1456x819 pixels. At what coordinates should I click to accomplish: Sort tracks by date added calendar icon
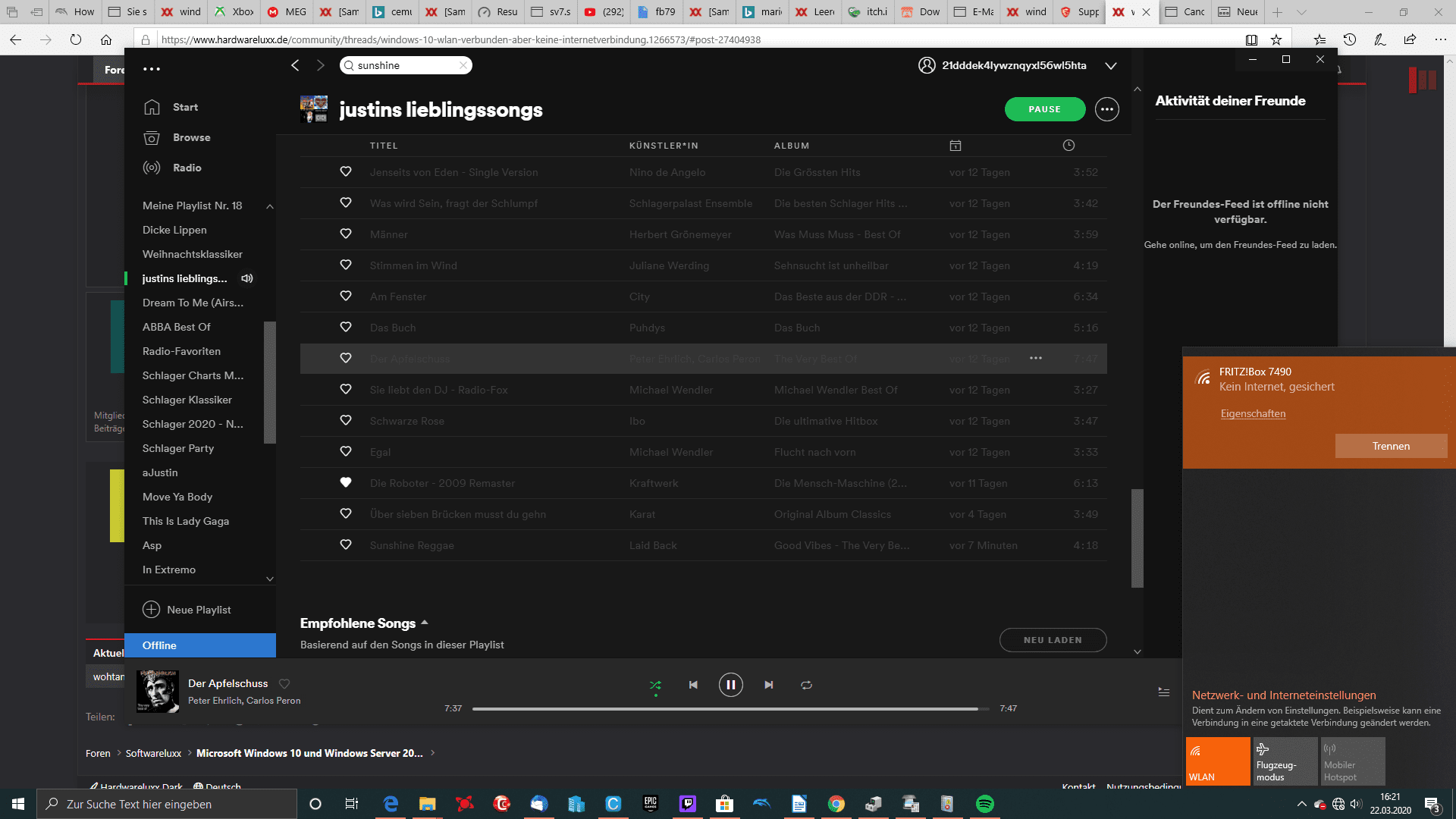pyautogui.click(x=955, y=146)
